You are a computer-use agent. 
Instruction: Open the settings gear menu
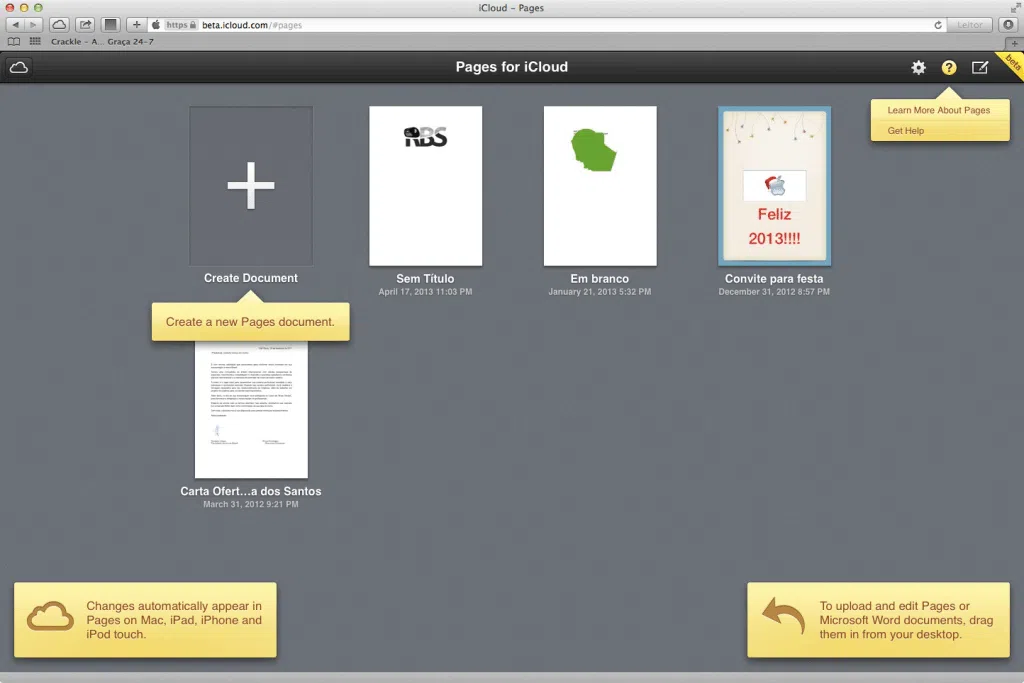pos(918,68)
